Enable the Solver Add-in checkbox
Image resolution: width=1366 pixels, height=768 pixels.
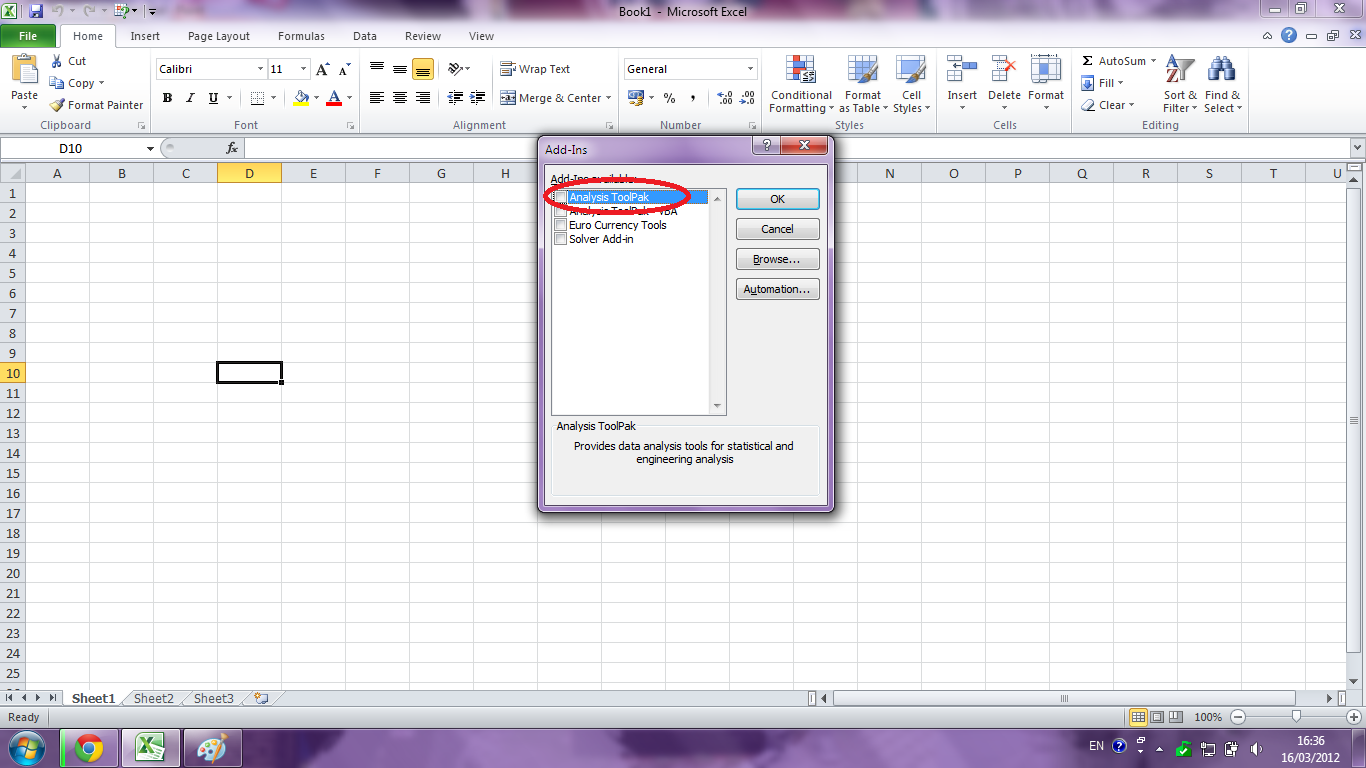561,239
